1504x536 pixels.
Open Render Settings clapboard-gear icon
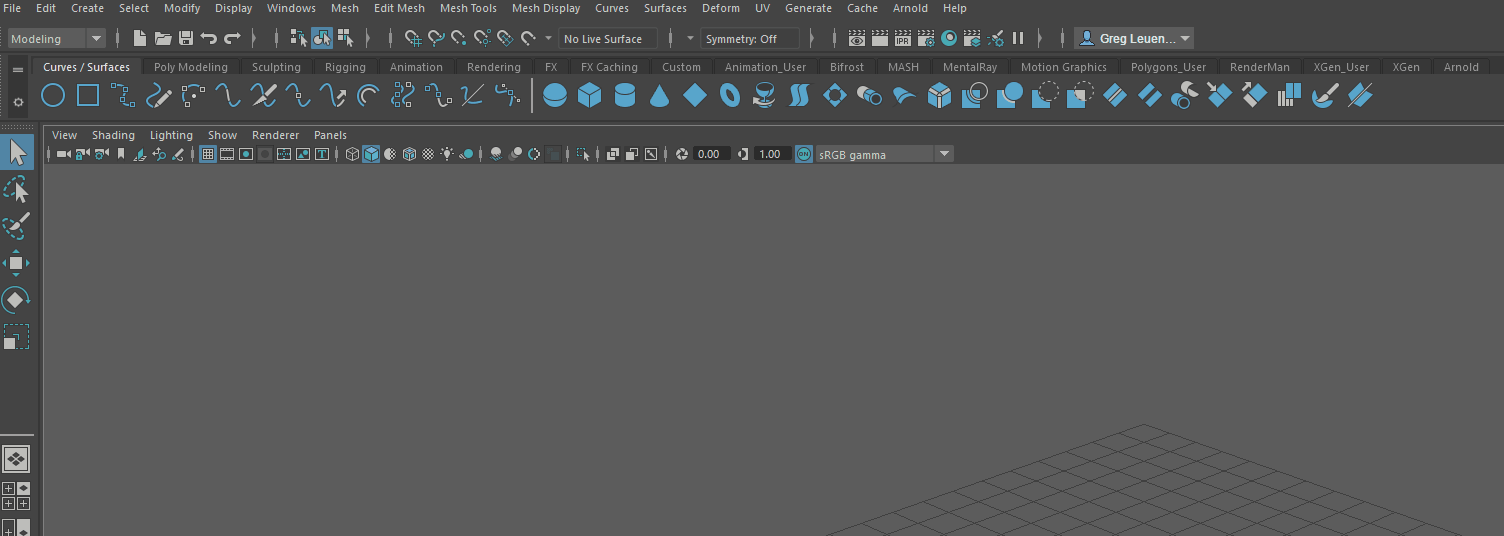[926, 38]
